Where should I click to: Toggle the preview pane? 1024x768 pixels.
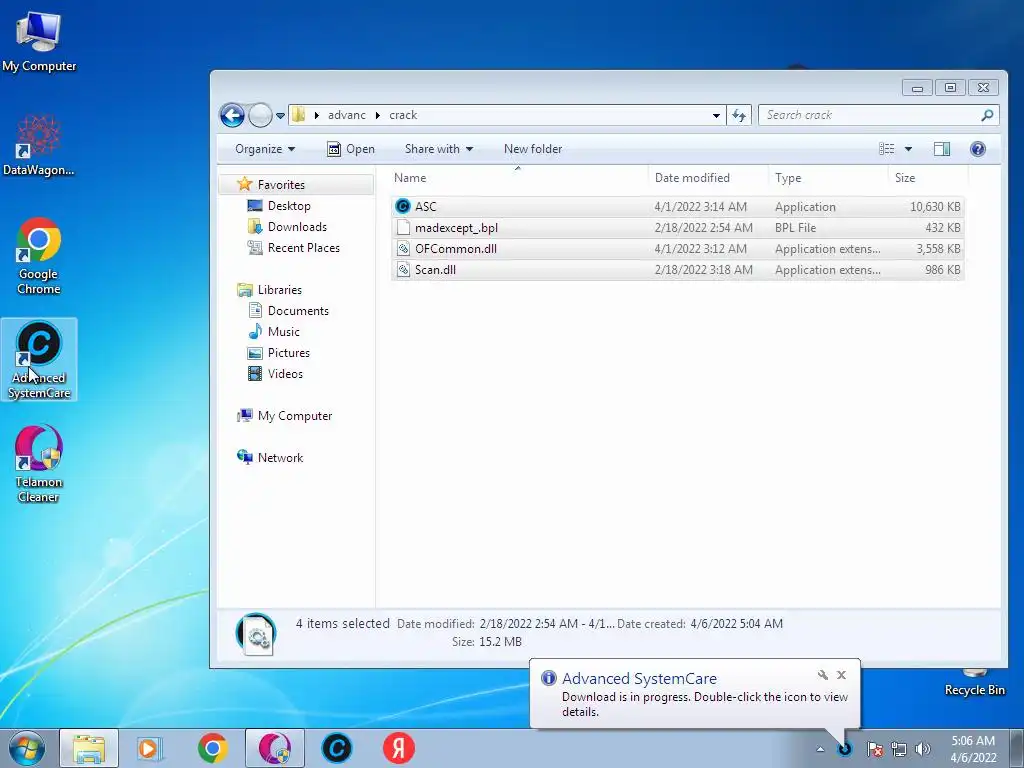click(x=942, y=149)
